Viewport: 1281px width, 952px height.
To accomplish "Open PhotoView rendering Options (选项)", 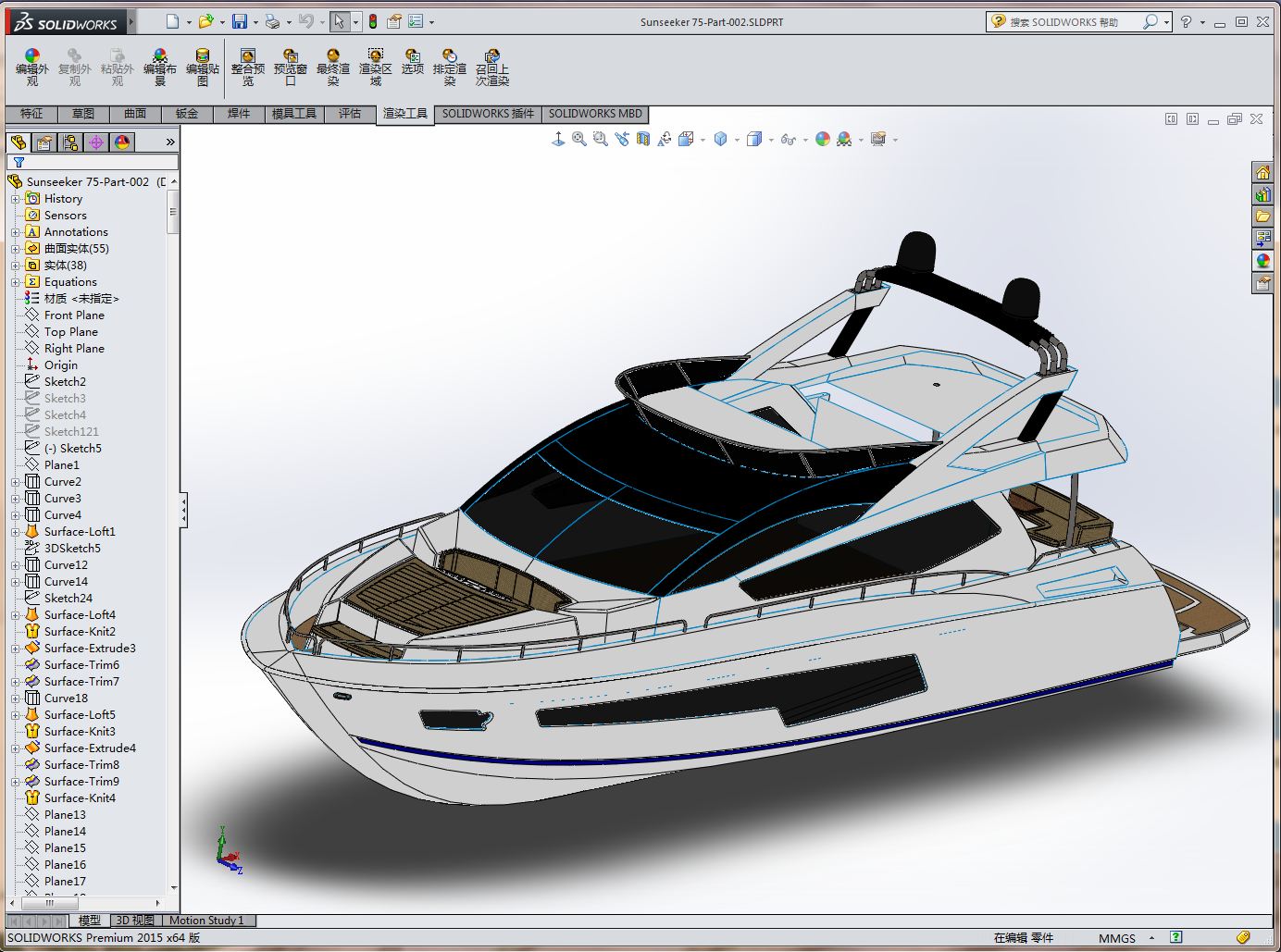I will tap(412, 67).
